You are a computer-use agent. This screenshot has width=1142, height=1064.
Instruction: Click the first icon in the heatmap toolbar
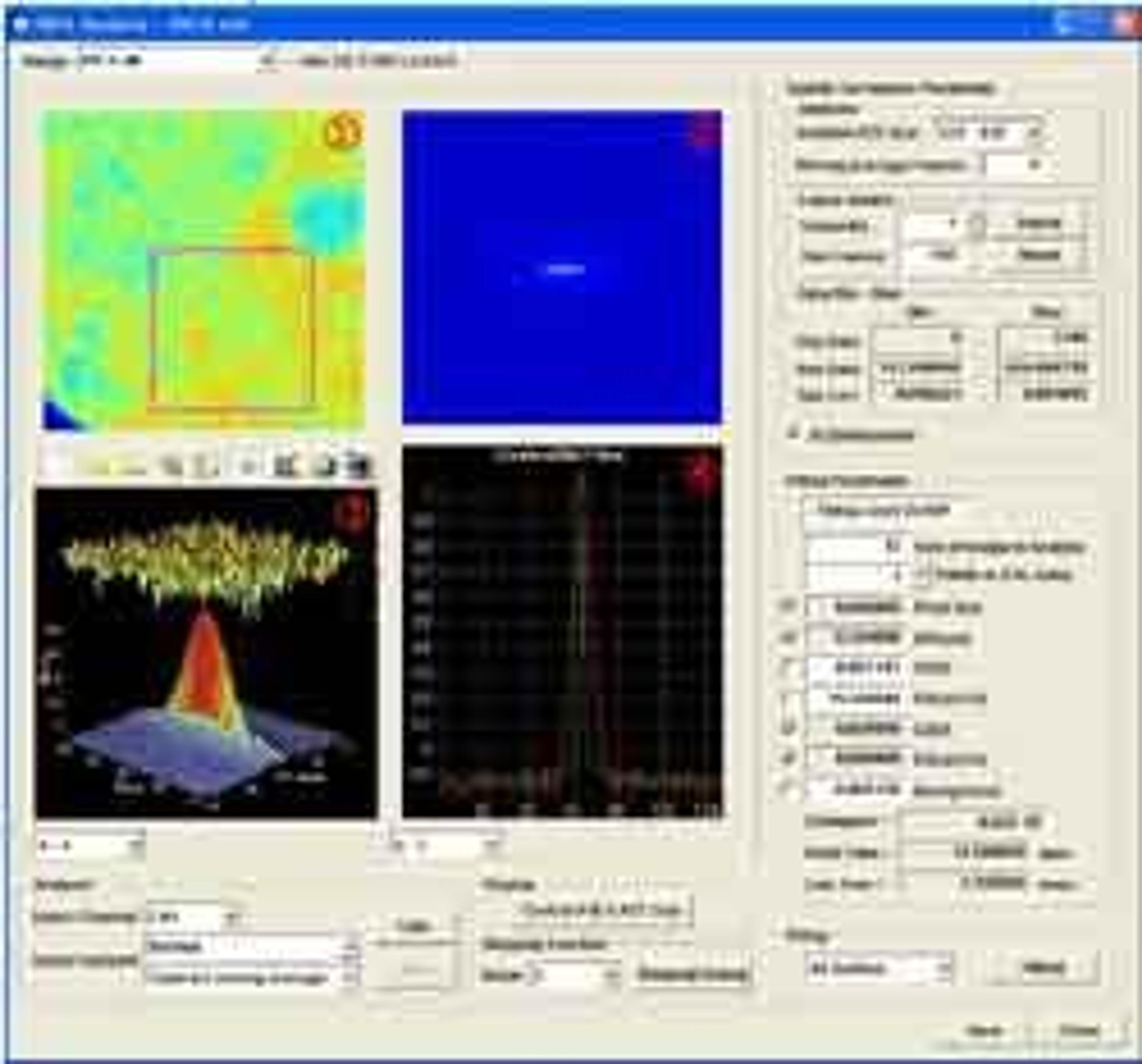pos(53,466)
